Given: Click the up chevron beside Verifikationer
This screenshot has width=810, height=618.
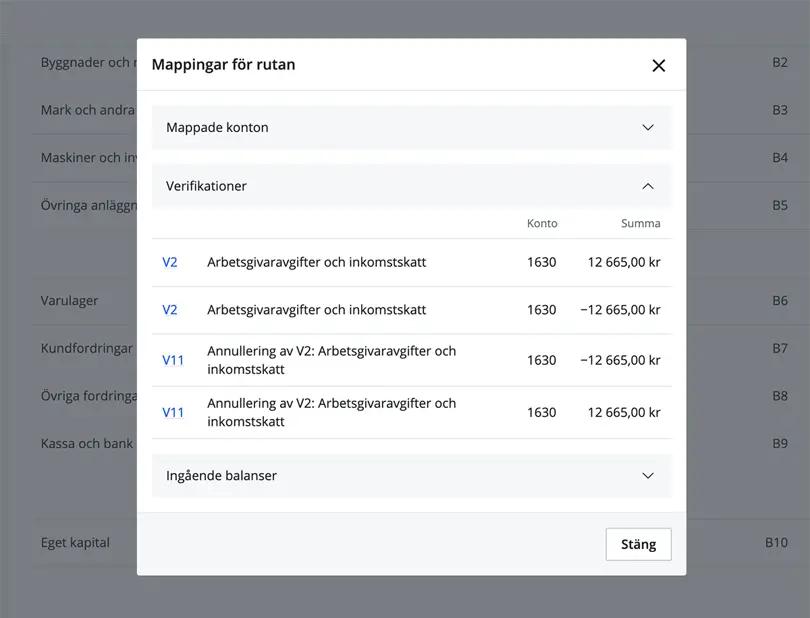Looking at the screenshot, I should tap(647, 186).
